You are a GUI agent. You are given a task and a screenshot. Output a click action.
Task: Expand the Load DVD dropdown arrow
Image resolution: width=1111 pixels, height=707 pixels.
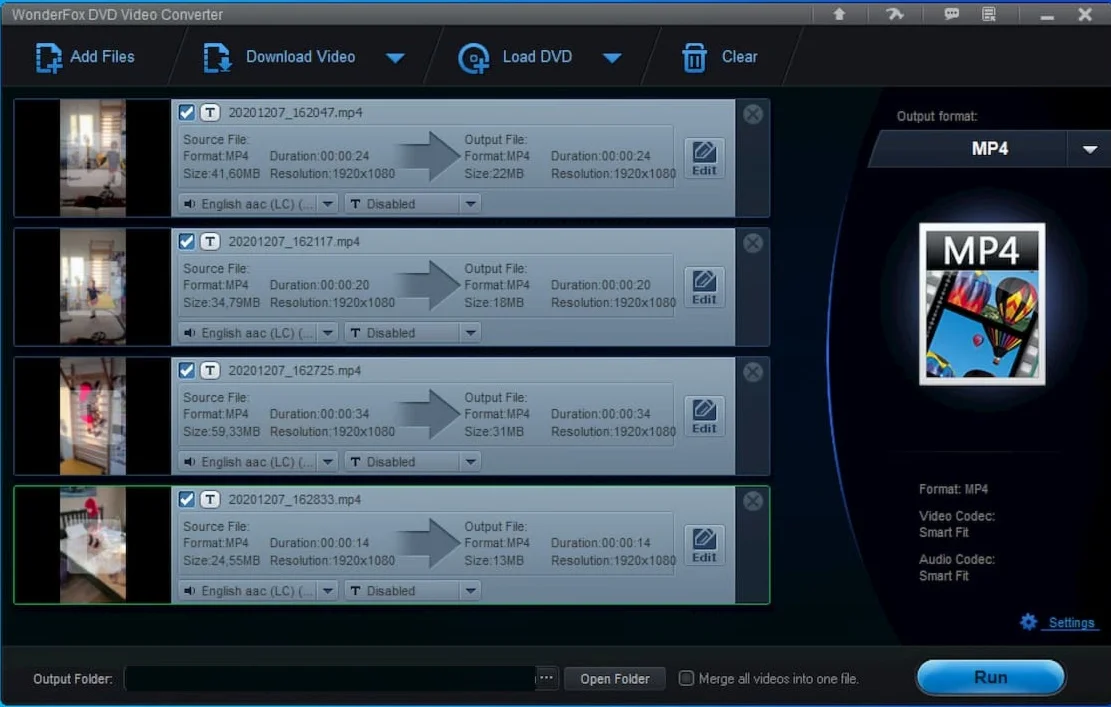coord(612,58)
